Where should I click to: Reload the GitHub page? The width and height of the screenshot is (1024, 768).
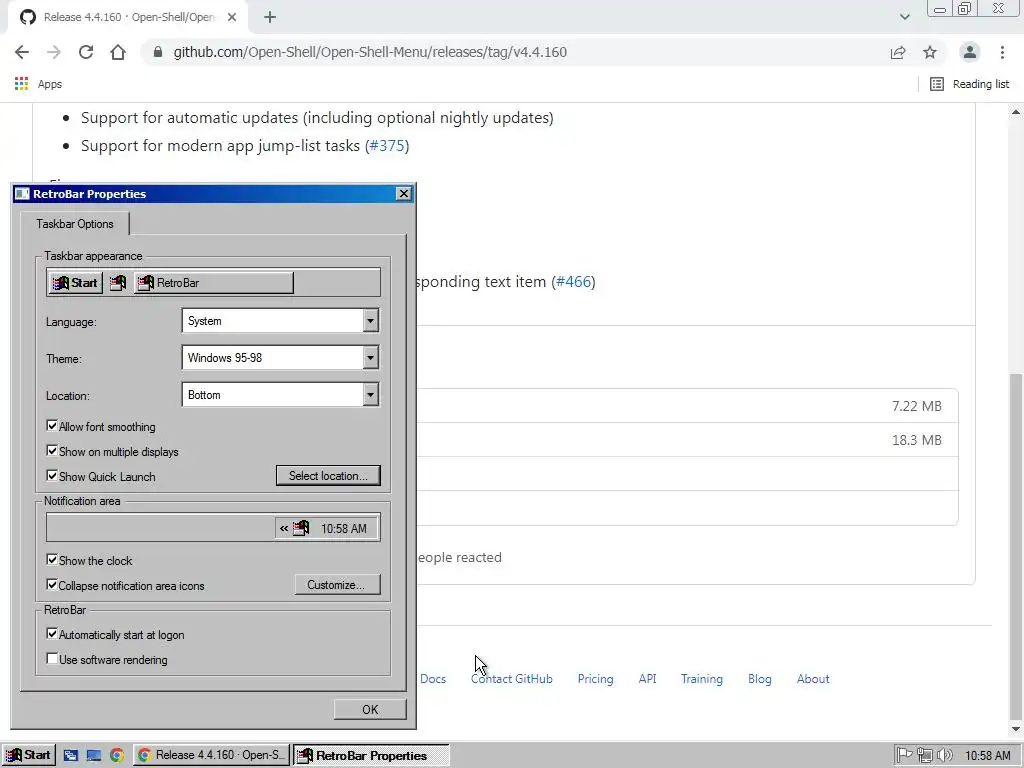point(86,52)
